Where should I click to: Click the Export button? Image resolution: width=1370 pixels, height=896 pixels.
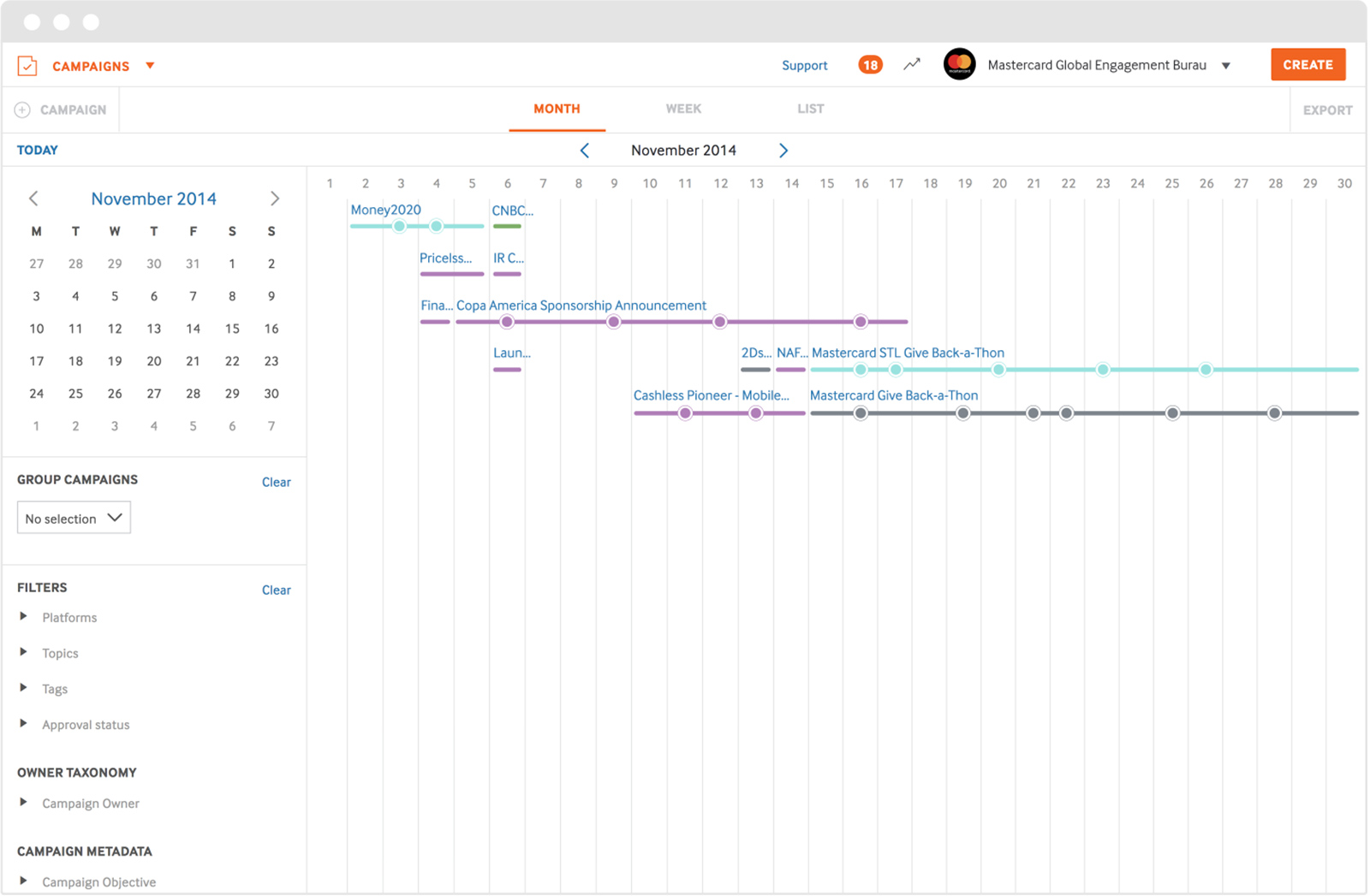click(1327, 110)
